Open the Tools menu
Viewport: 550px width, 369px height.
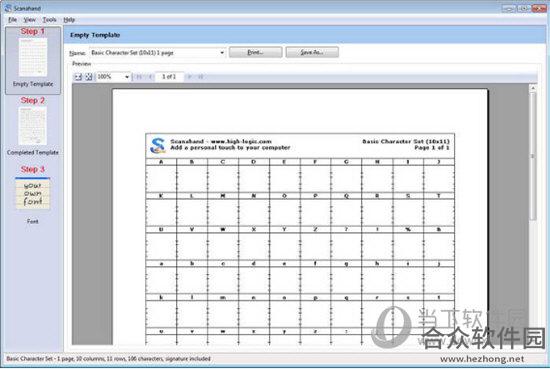(x=49, y=20)
